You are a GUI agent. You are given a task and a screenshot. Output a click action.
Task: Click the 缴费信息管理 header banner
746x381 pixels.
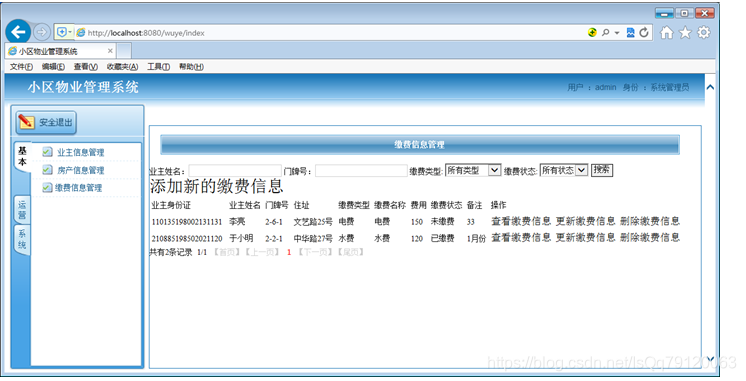point(420,145)
